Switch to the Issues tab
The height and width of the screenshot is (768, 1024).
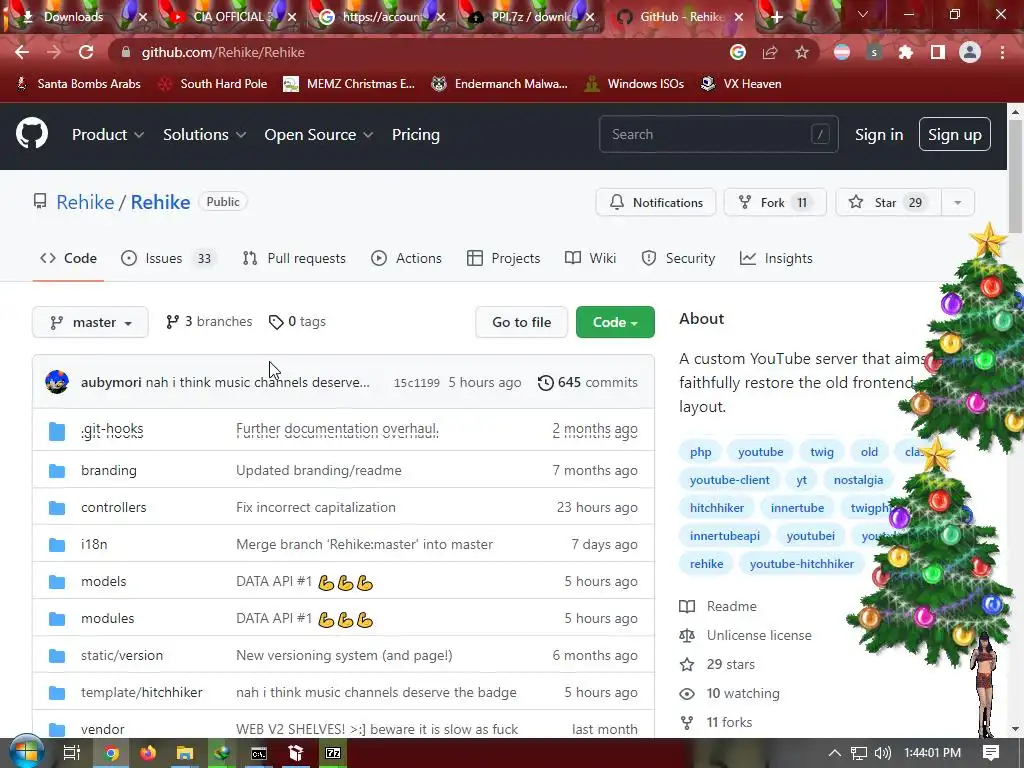coord(167,259)
